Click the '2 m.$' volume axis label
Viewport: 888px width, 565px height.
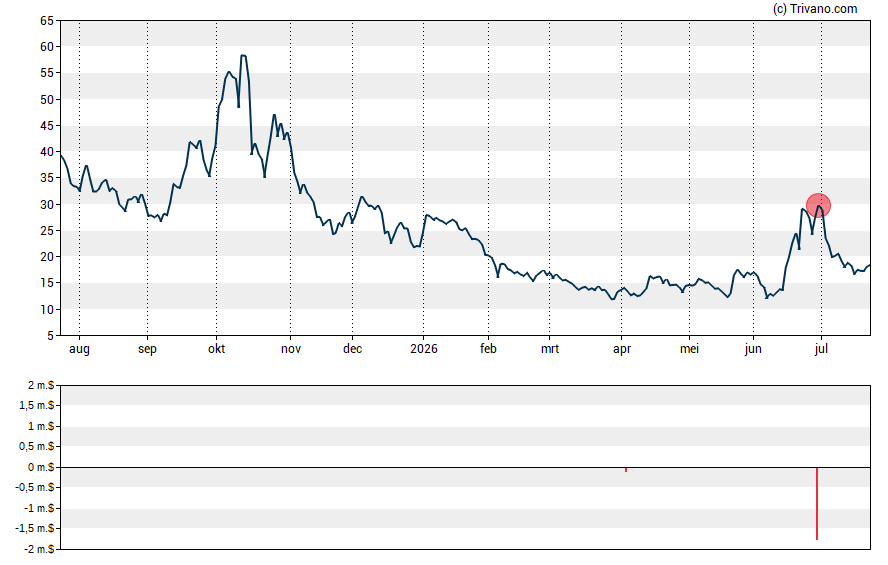[41, 386]
